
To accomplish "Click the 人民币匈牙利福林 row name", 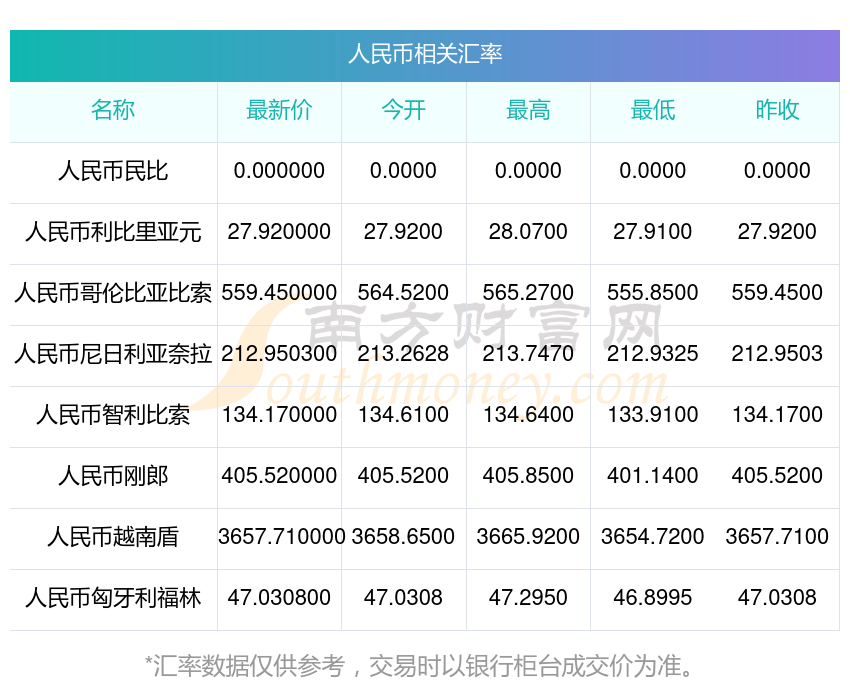I will pos(113,598).
